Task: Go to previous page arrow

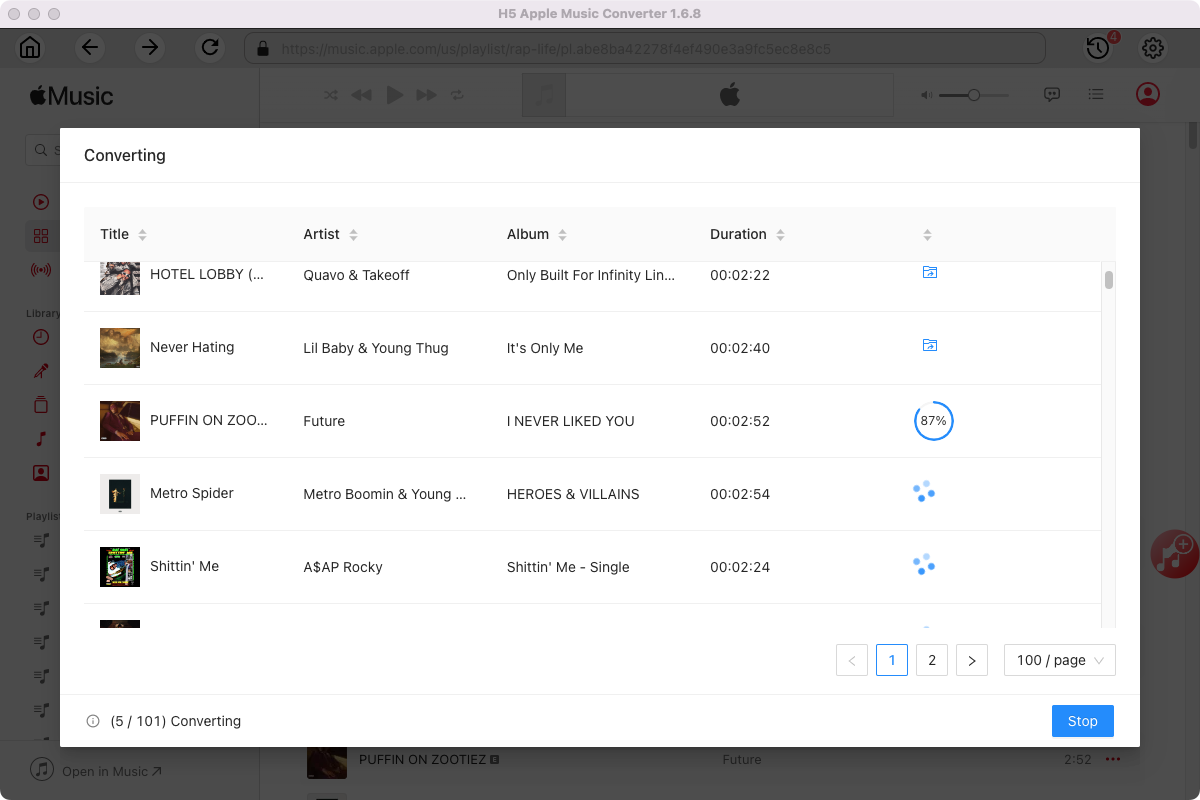Action: tap(852, 660)
